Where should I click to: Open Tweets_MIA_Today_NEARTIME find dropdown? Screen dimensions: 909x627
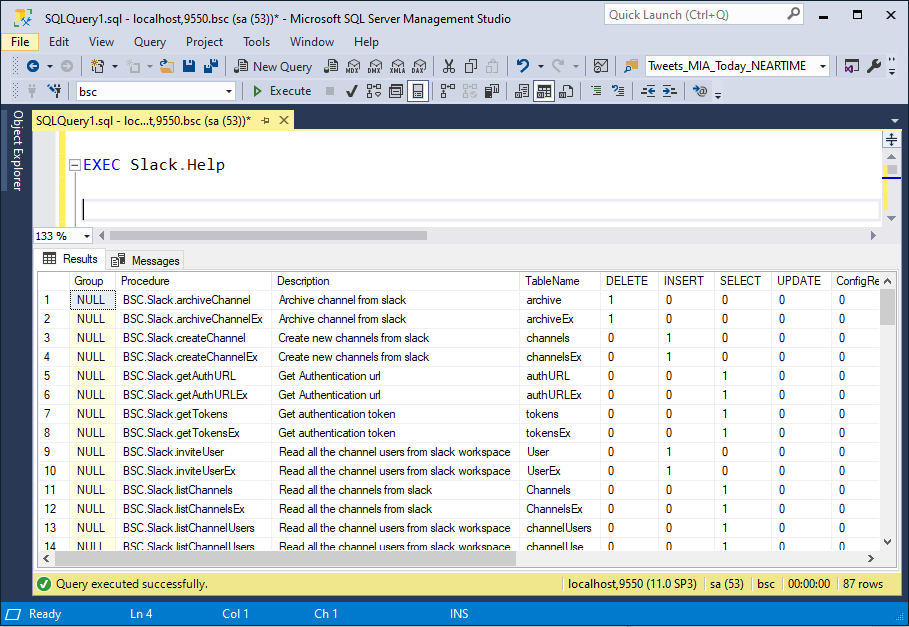(823, 66)
